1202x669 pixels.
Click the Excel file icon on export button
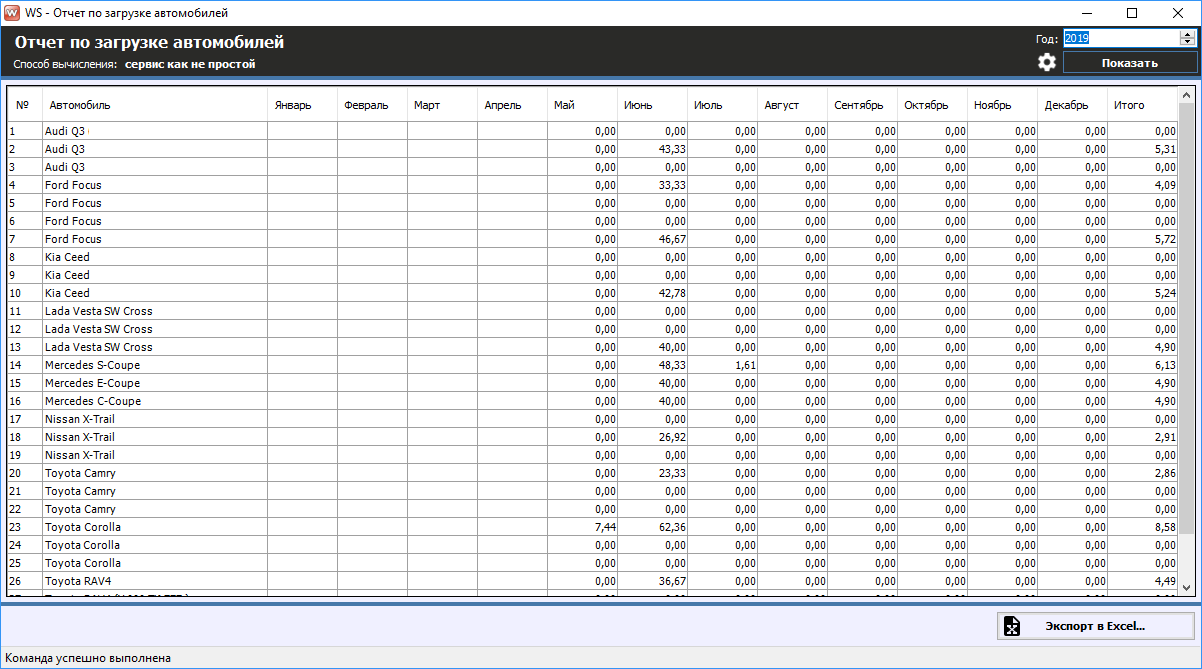1012,627
